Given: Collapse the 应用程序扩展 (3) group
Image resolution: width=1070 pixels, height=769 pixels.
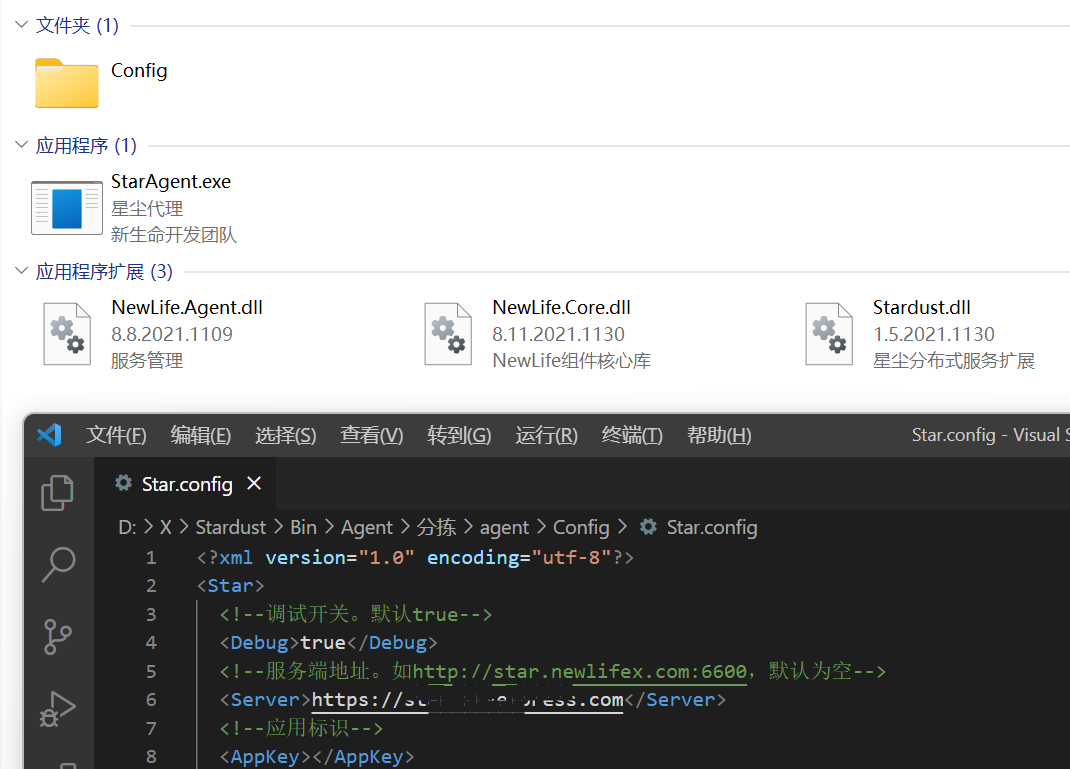Looking at the screenshot, I should coord(21,271).
